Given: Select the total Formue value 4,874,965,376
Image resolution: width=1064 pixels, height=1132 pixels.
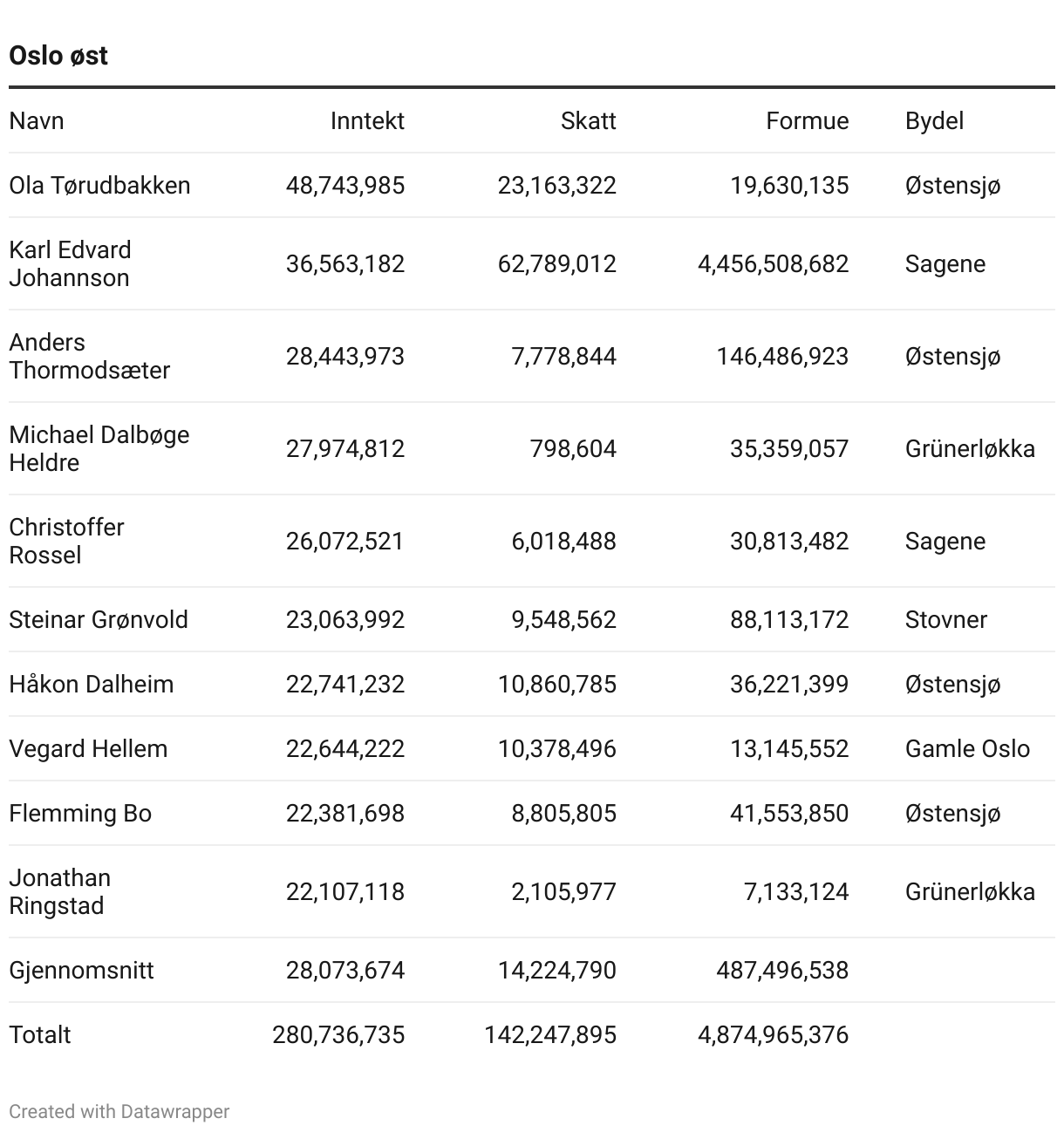Looking at the screenshot, I should [x=773, y=1034].
